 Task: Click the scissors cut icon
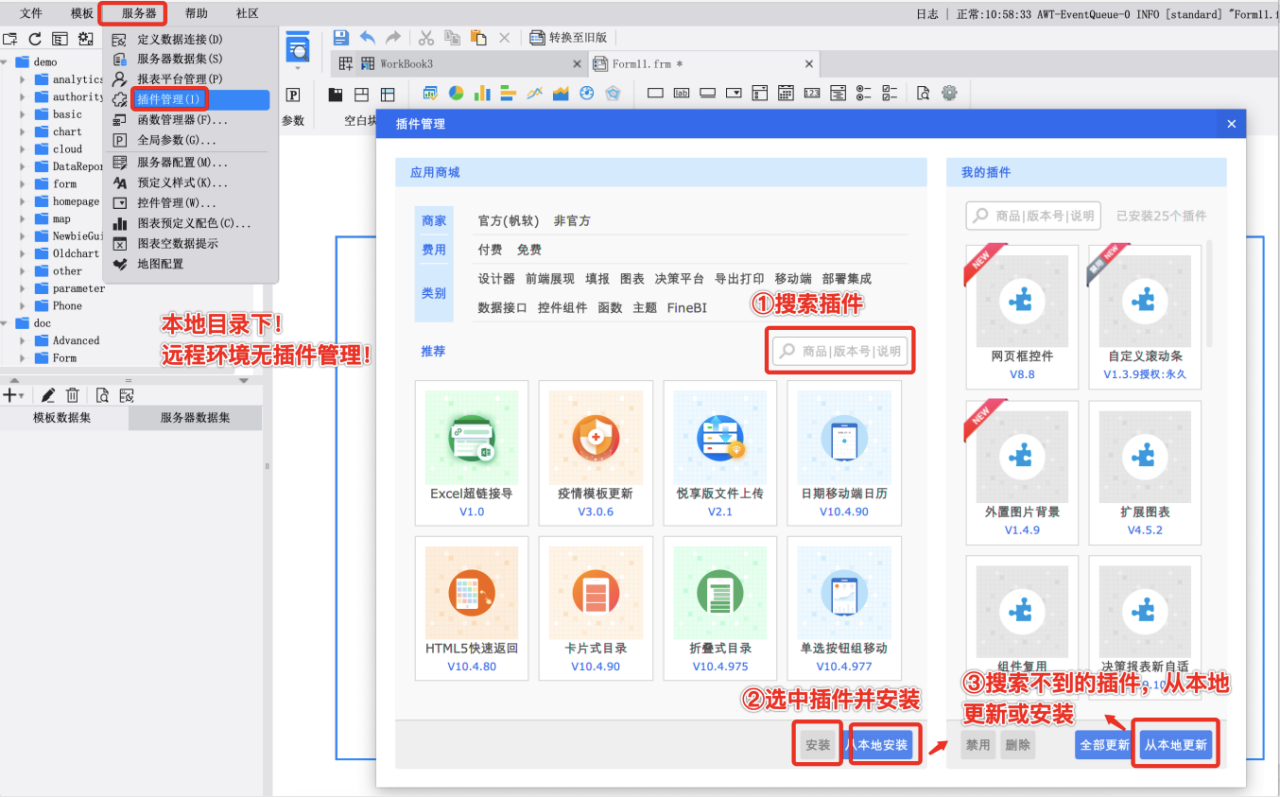coord(426,37)
